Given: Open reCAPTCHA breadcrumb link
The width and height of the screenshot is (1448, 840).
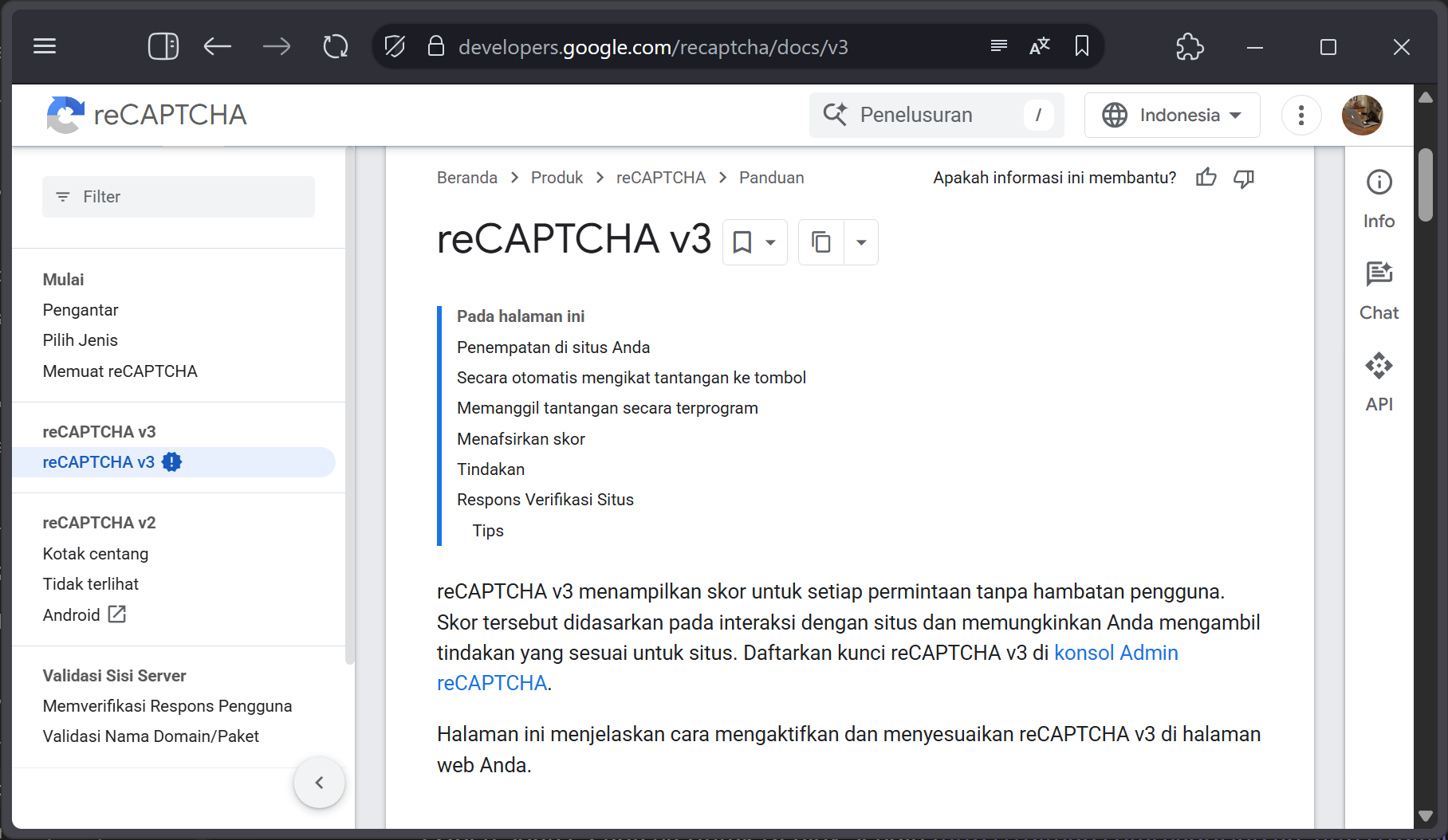Looking at the screenshot, I should pos(661,178).
